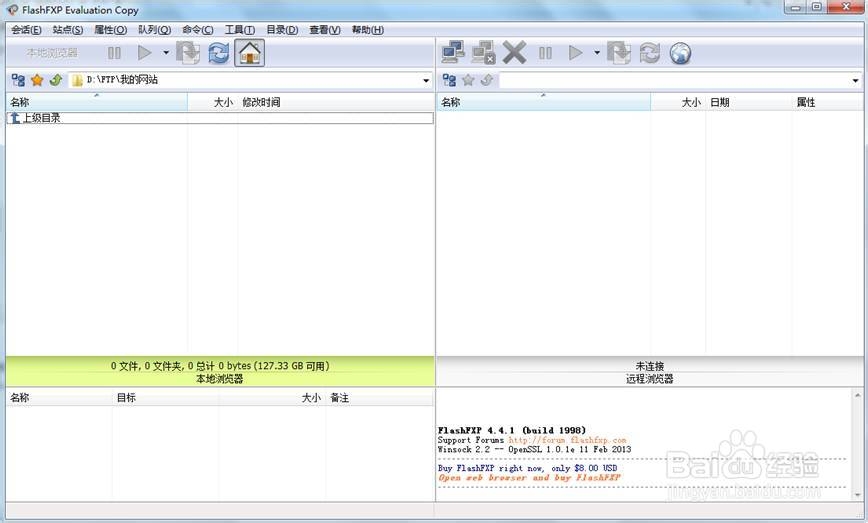
Task: Click the 未连接 remote browser status bar
Action: coord(649,372)
